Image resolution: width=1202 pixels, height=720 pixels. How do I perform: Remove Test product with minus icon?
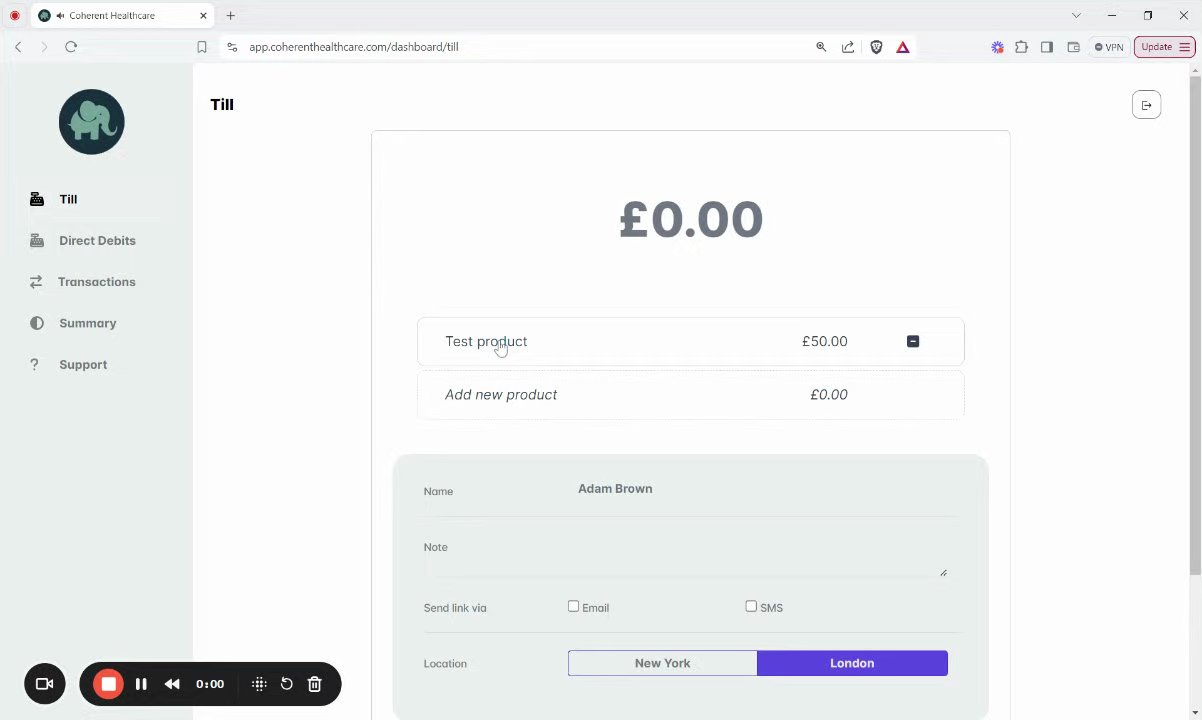(x=913, y=342)
